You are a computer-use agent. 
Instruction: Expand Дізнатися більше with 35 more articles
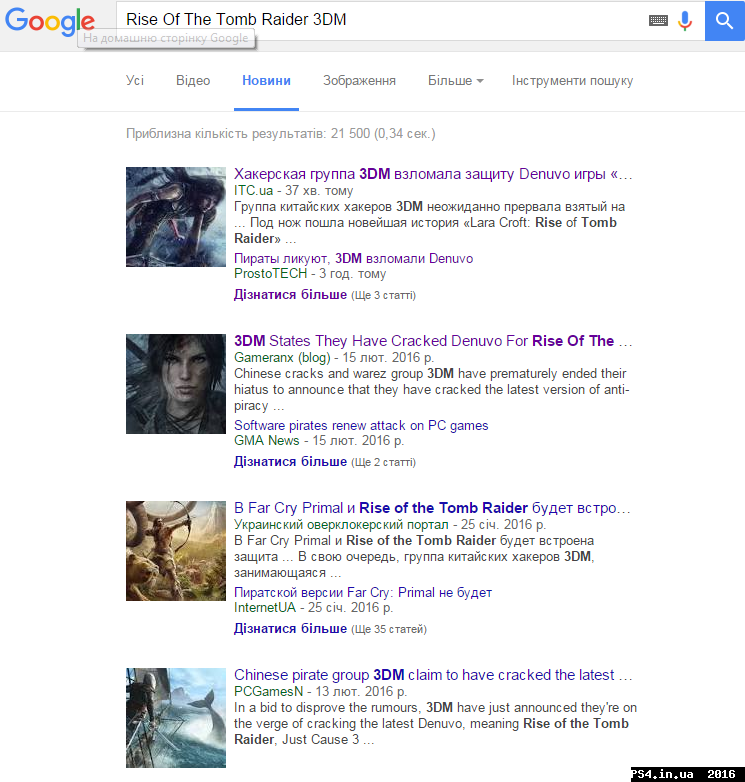point(290,629)
